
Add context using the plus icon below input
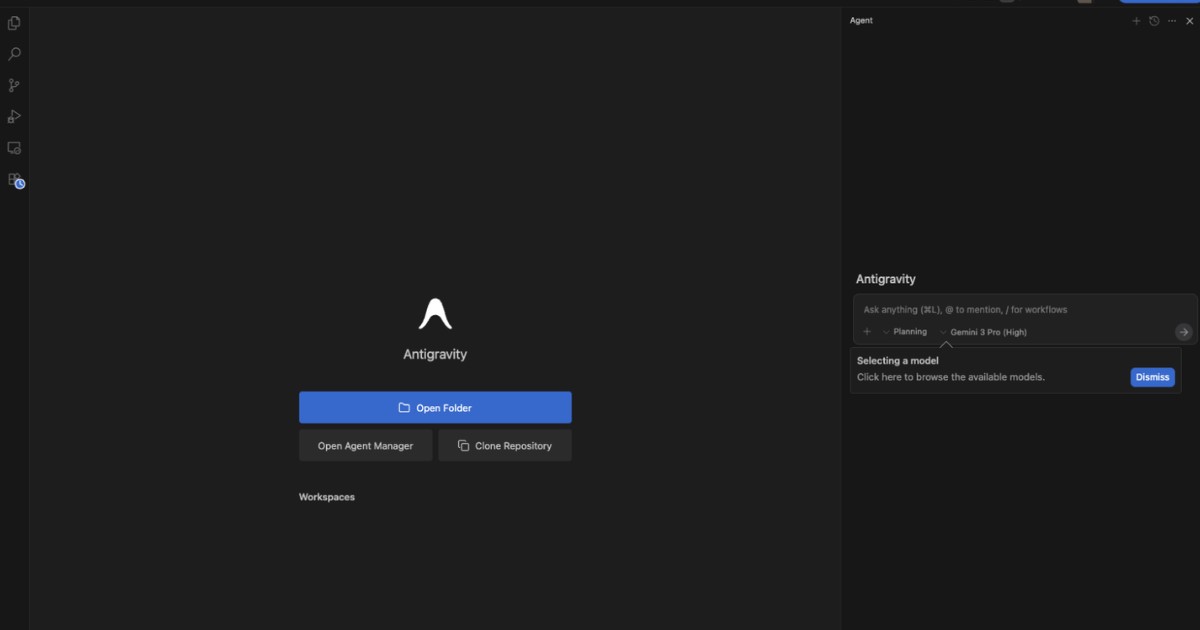tap(867, 332)
